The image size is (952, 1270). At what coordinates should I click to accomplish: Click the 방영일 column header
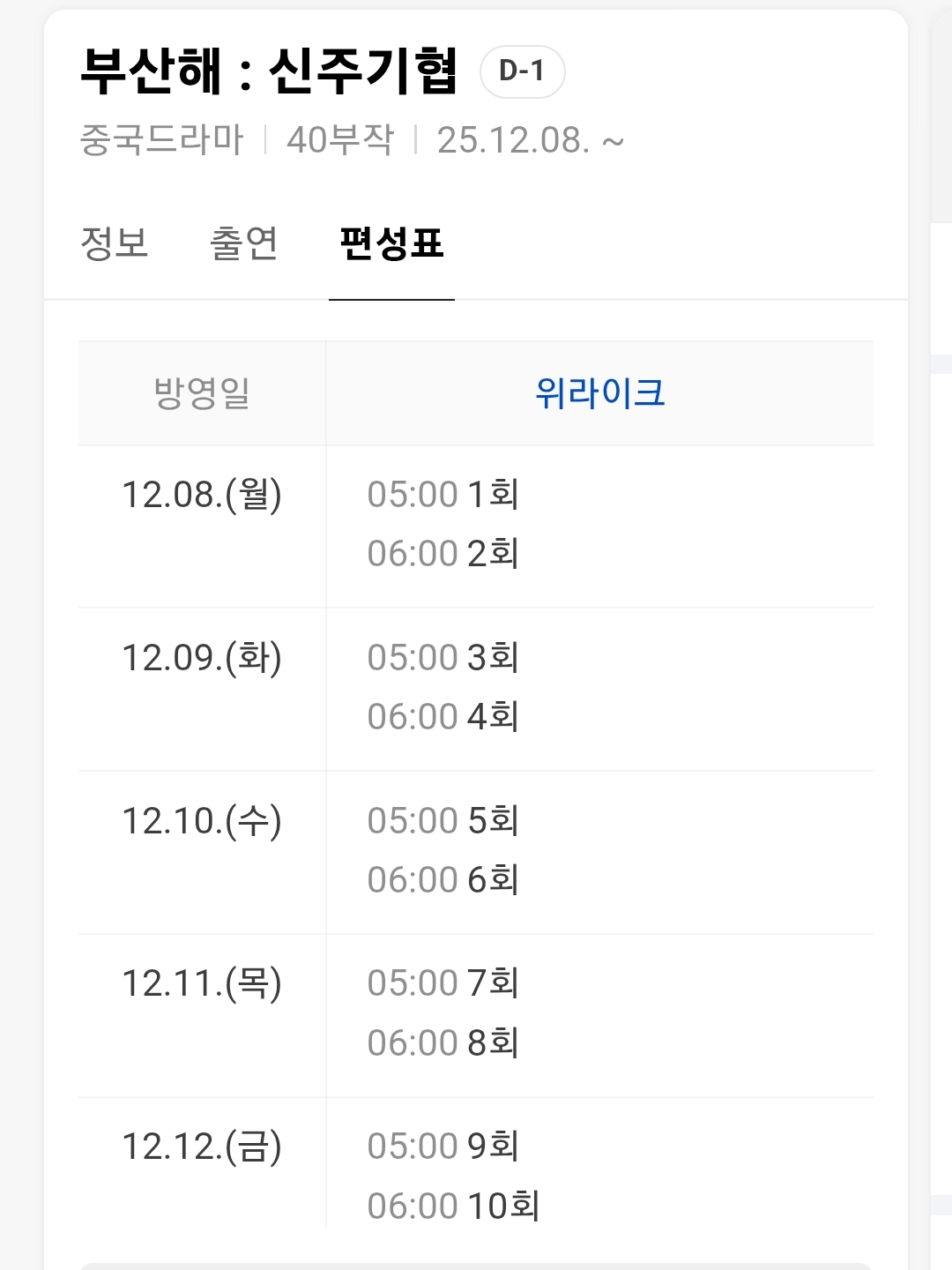[202, 393]
